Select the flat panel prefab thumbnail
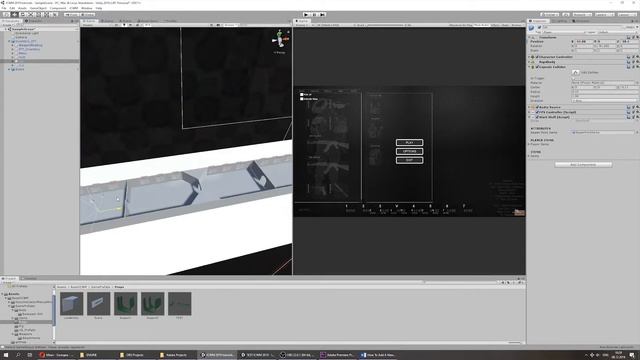Viewport: 640px width, 360px height. [98, 304]
